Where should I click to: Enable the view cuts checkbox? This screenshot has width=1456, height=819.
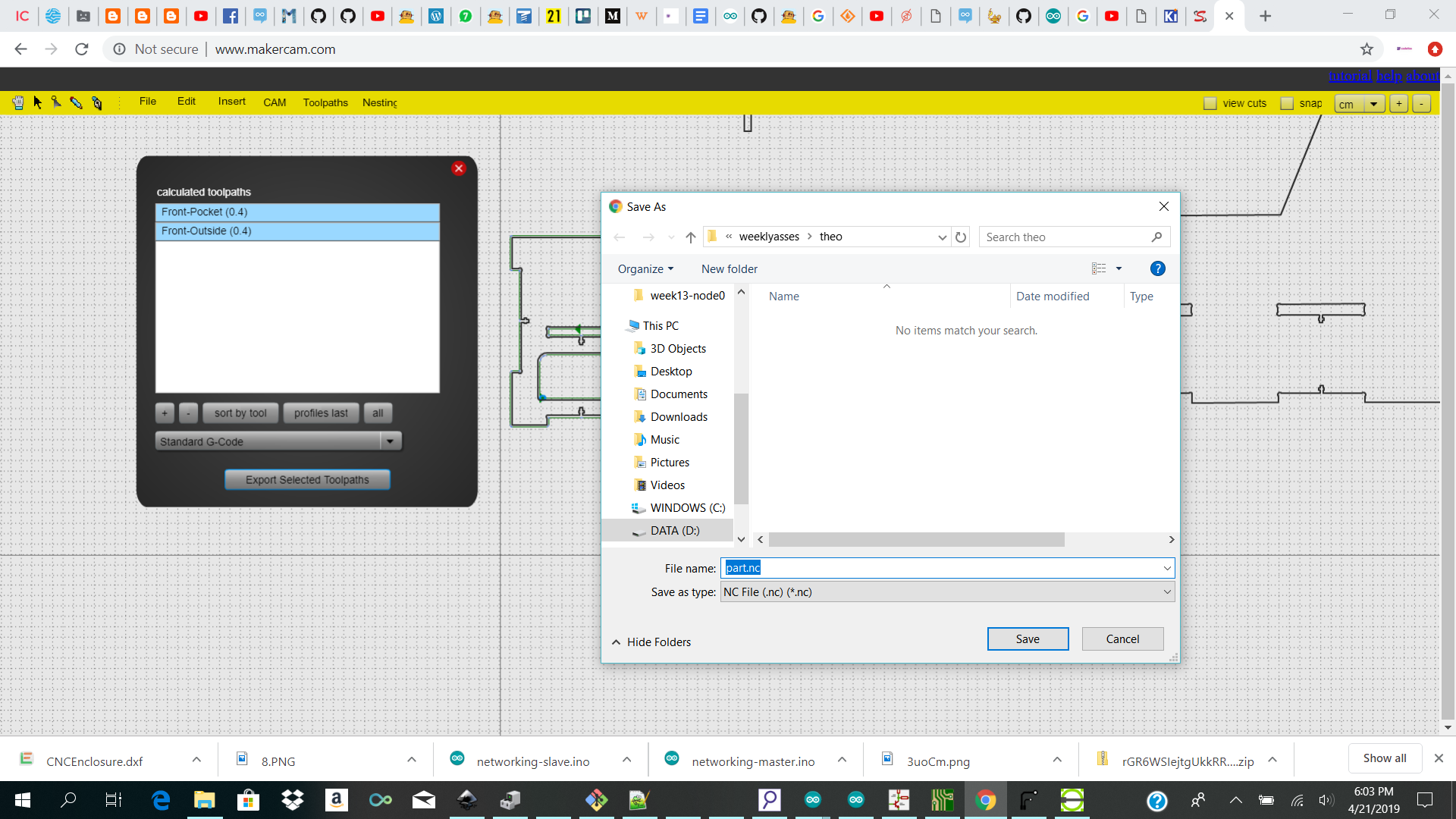(1210, 102)
